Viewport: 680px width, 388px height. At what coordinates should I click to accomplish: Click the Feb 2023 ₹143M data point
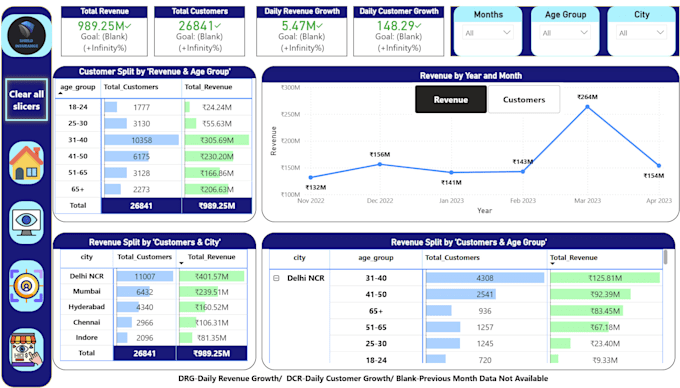tap(523, 171)
